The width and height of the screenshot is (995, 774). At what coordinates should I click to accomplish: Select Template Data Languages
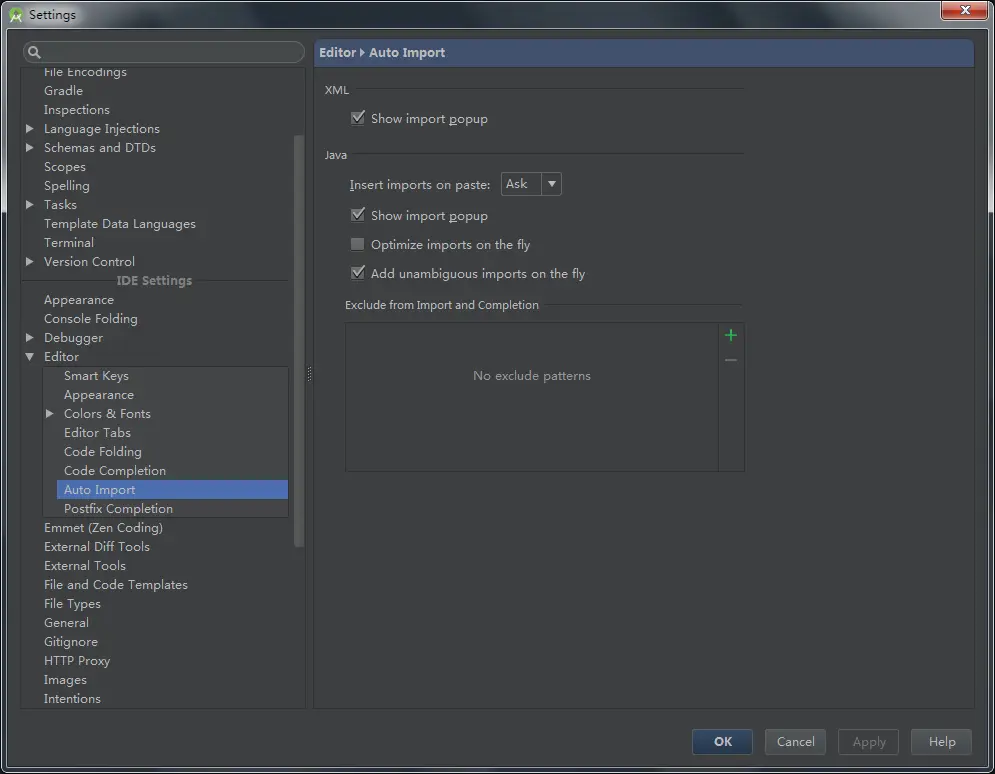click(x=120, y=224)
